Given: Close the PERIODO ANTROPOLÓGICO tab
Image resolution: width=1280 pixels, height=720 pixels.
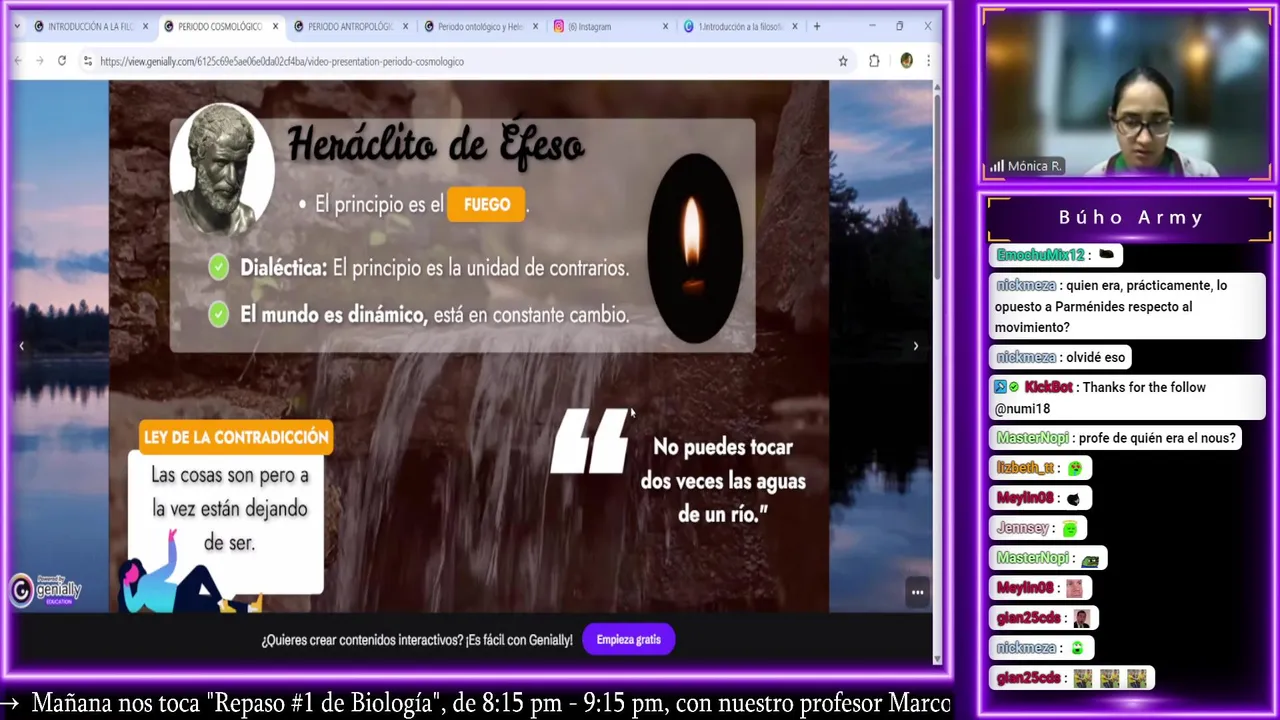Looking at the screenshot, I should click(x=405, y=26).
